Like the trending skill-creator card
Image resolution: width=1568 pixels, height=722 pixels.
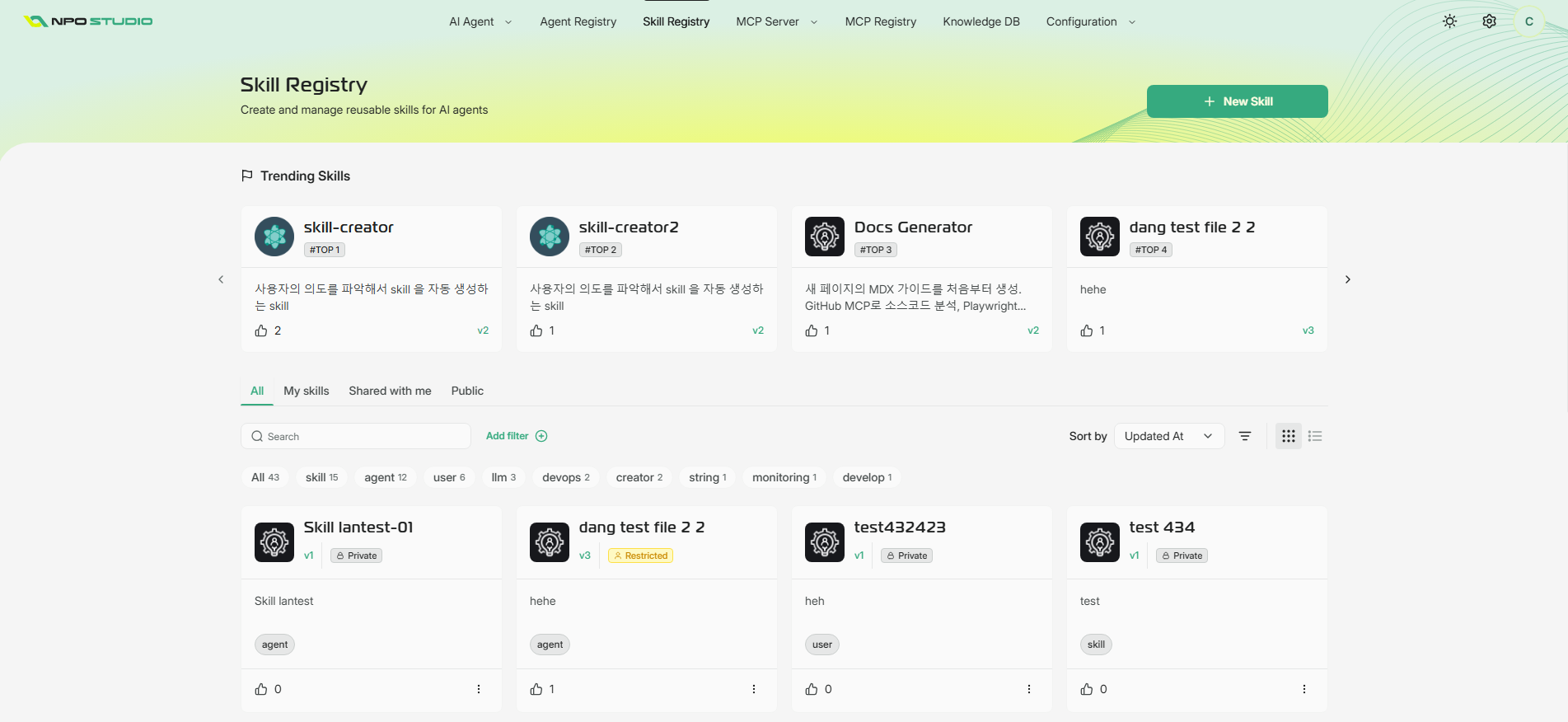(261, 331)
